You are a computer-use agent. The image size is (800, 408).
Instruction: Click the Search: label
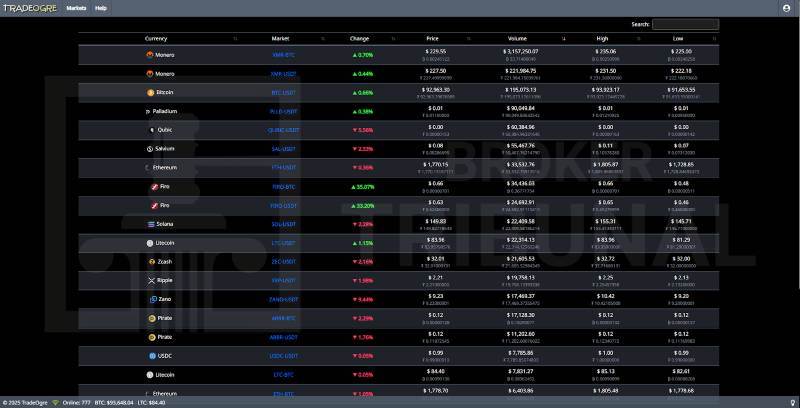coord(640,24)
